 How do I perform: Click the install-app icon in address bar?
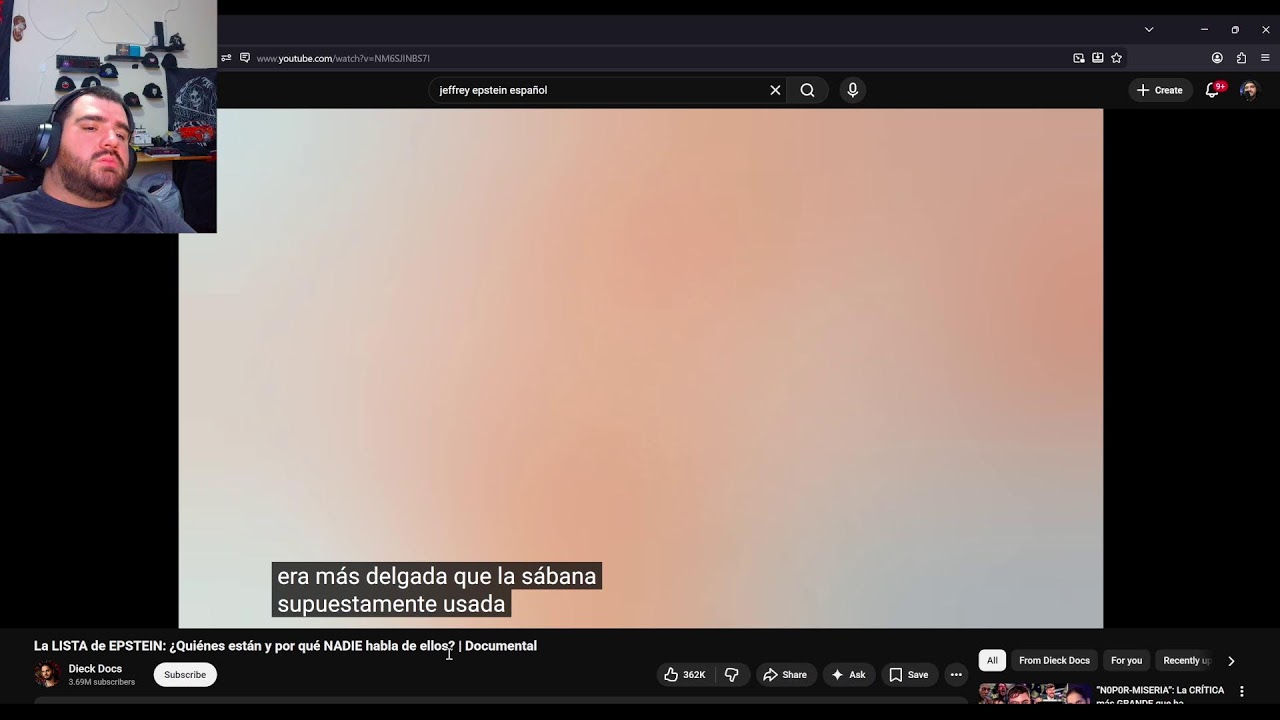pos(1098,58)
